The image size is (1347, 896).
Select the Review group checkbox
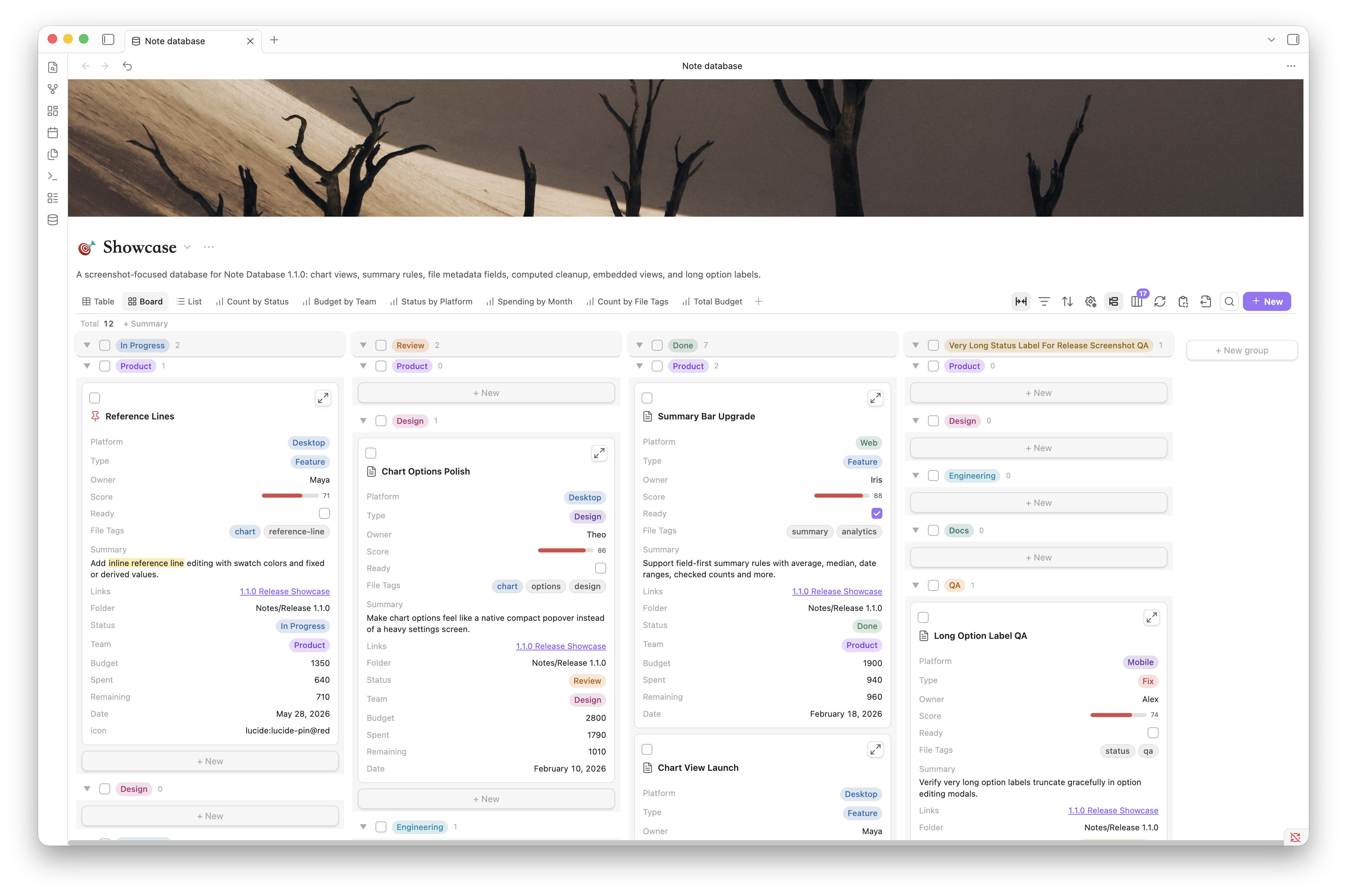(x=381, y=345)
